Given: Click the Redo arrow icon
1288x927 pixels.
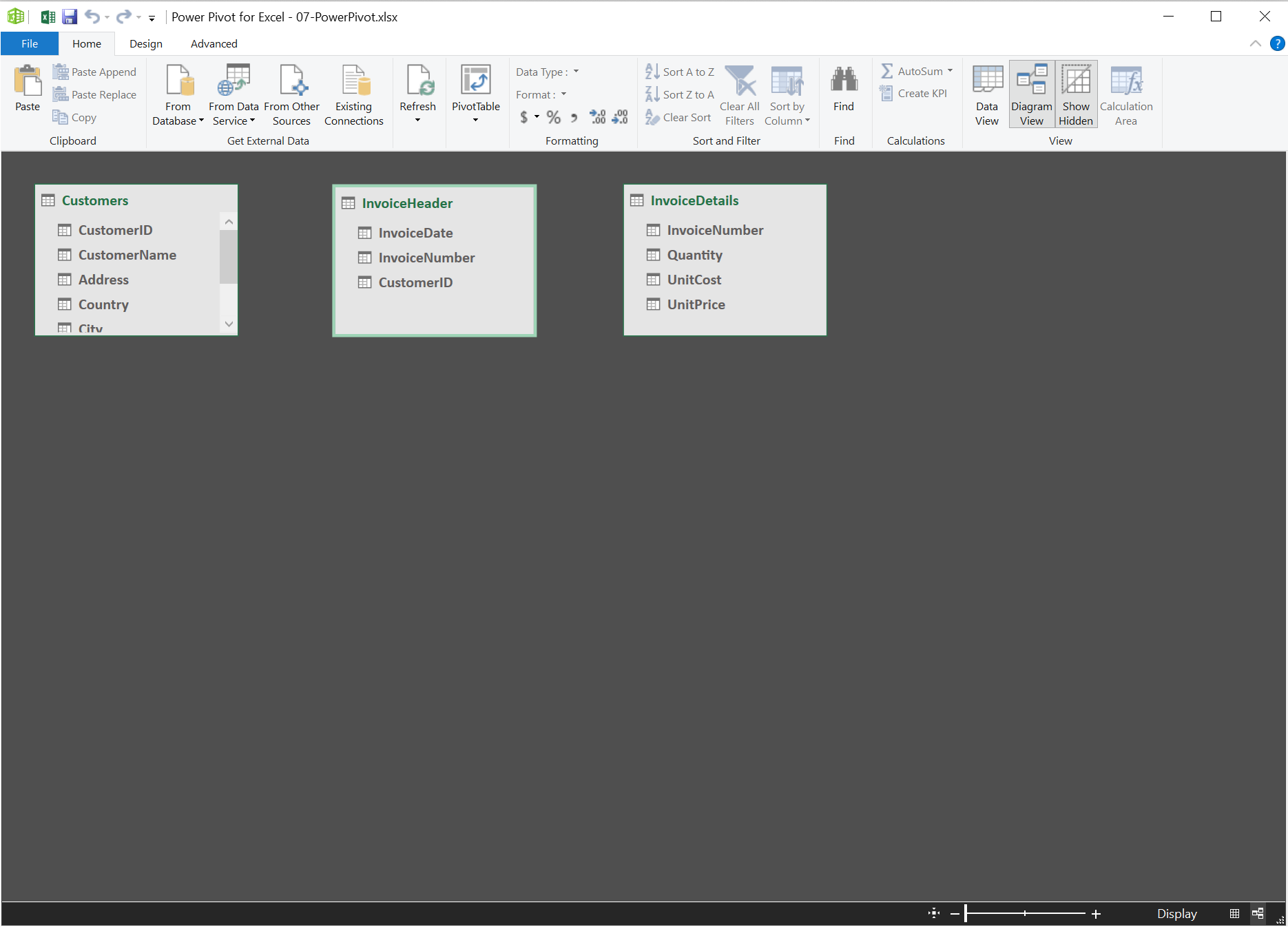Looking at the screenshot, I should point(124,17).
